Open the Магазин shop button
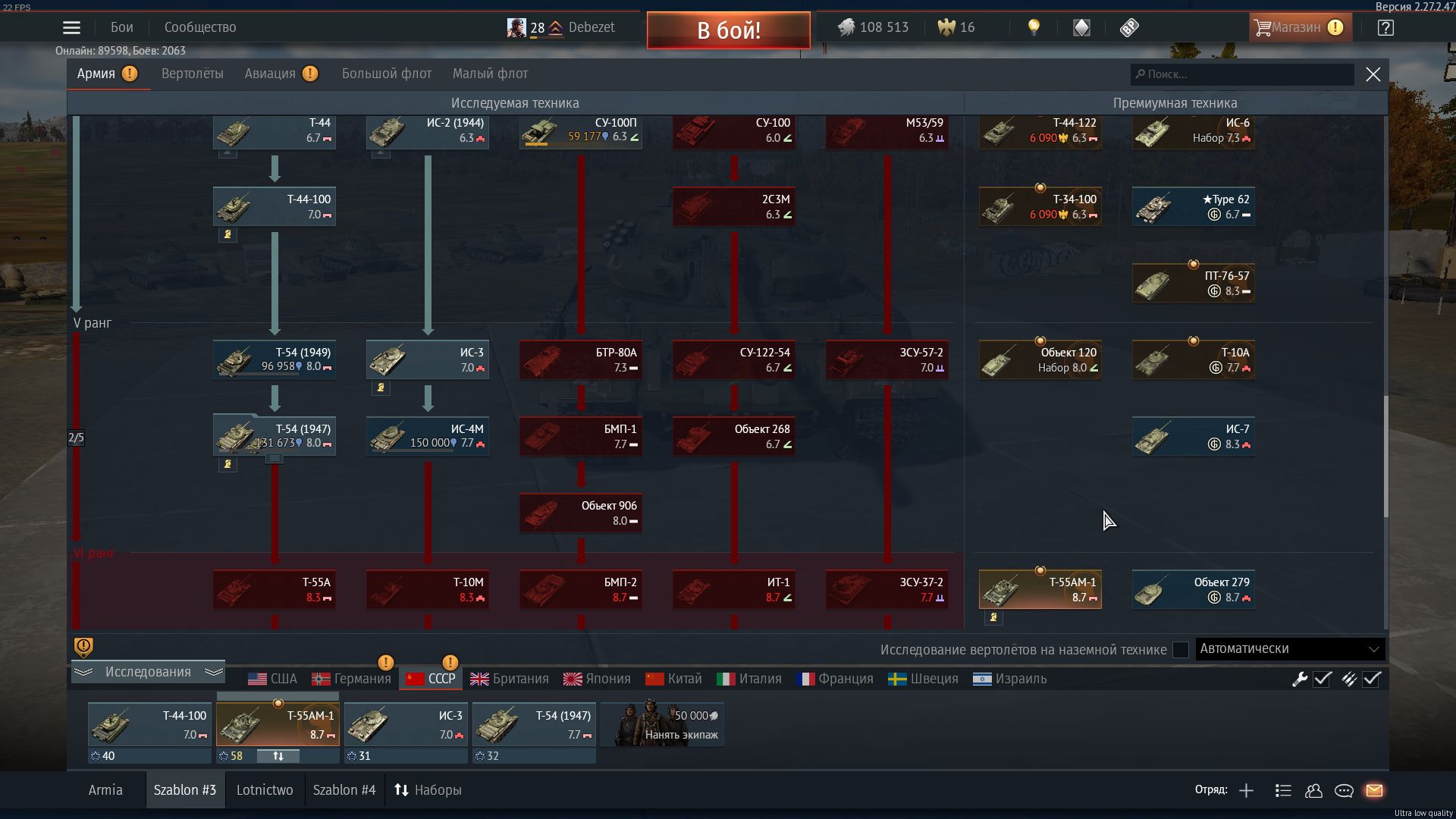 (1300, 27)
